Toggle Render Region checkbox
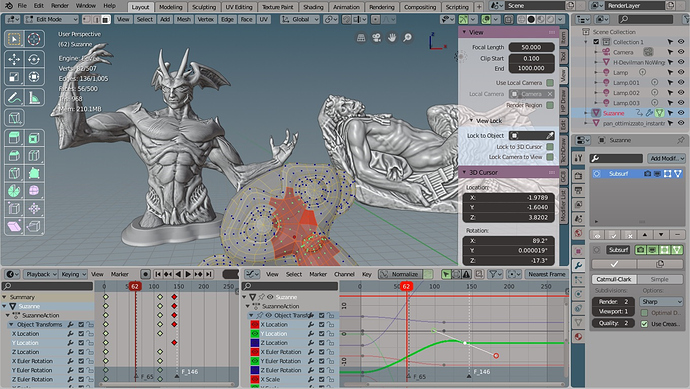Viewport: 690px width, 389px height. tap(550, 105)
